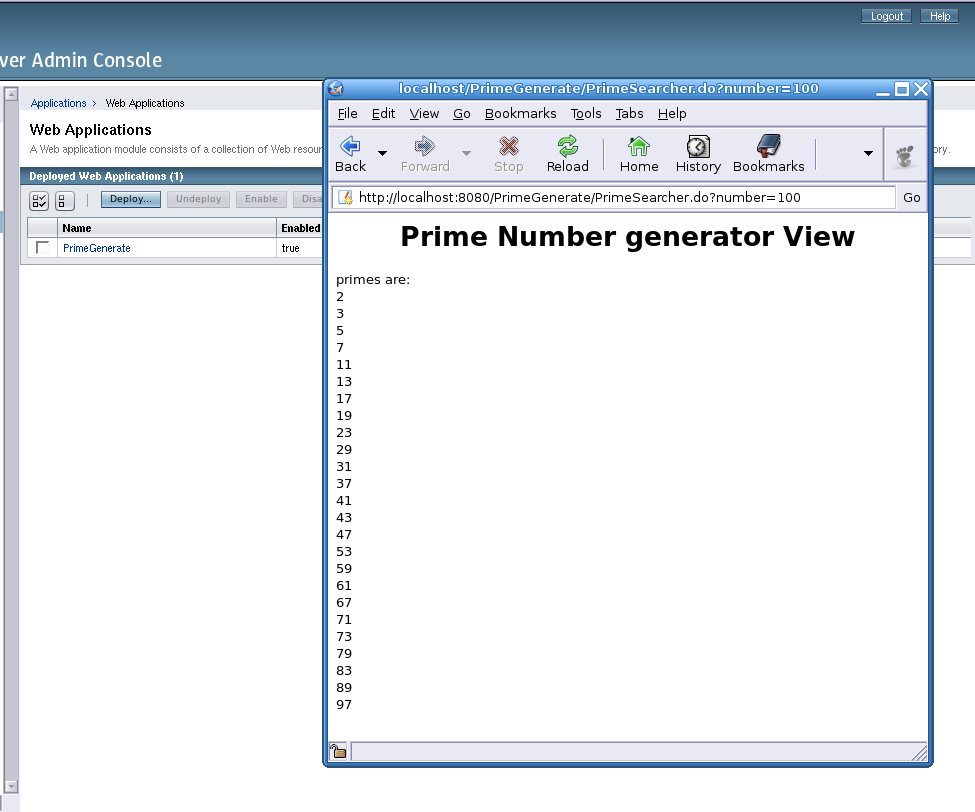Open the Bookmarks menu in menu bar
This screenshot has height=812, width=975.
(x=520, y=114)
